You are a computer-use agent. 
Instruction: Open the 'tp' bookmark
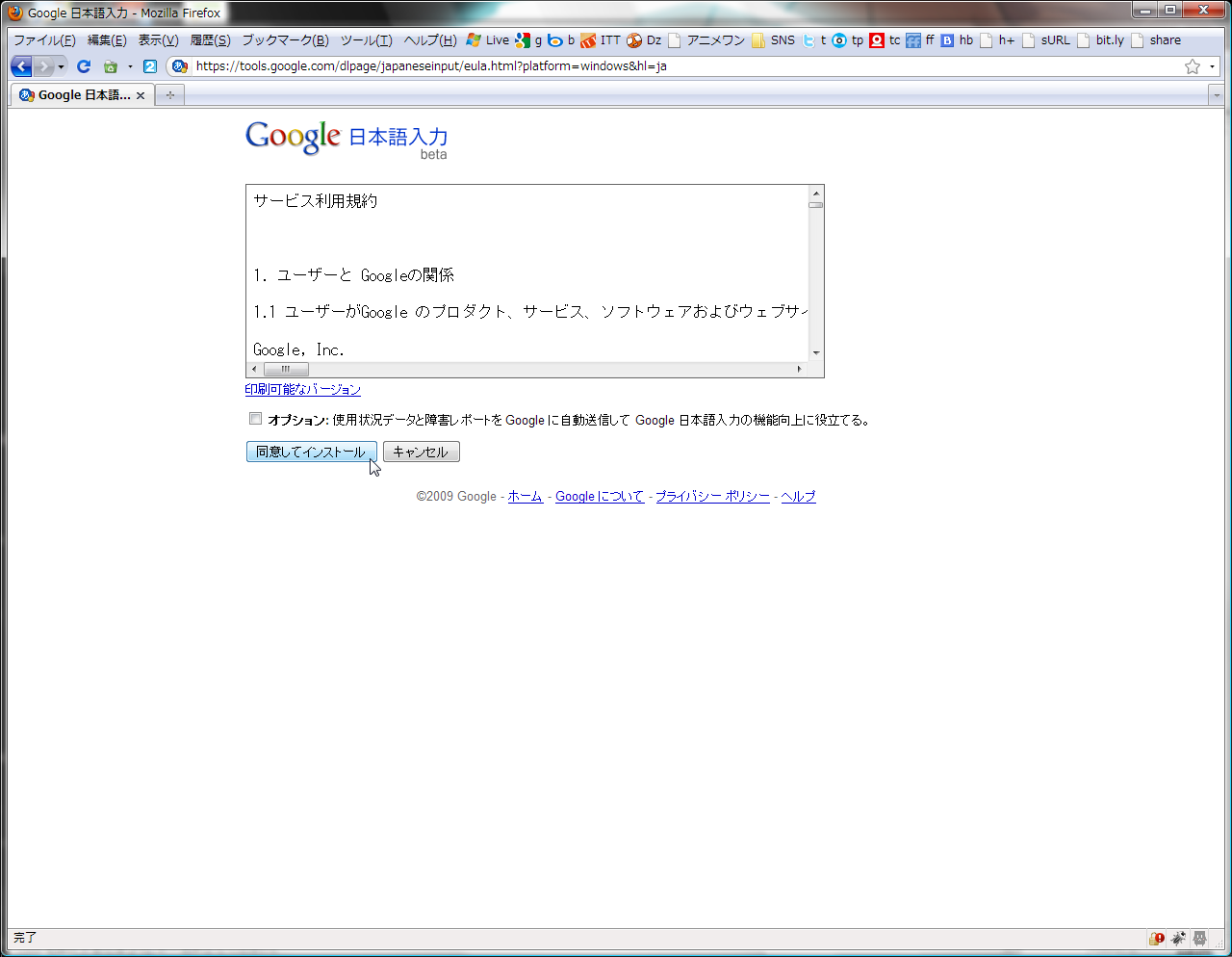click(848, 40)
